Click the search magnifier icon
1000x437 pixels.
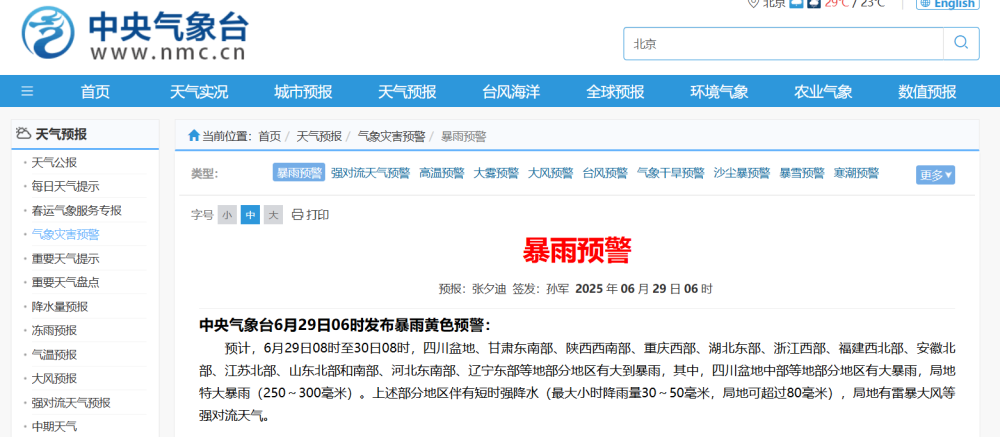tap(960, 43)
